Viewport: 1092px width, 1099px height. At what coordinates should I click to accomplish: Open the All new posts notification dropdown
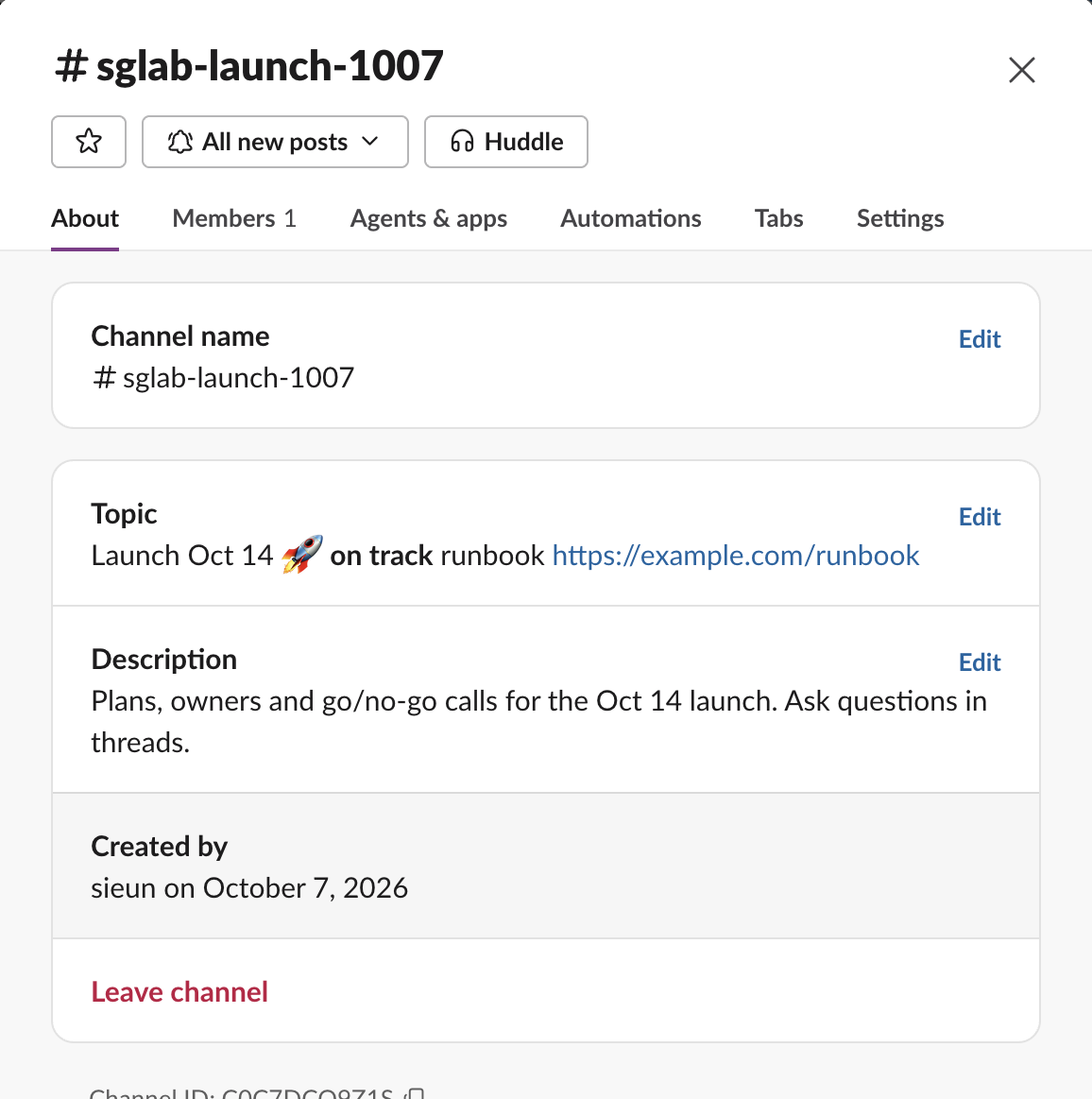[275, 142]
